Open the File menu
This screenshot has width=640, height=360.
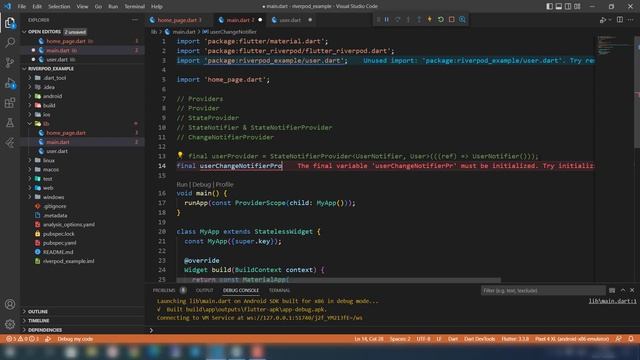point(22,7)
